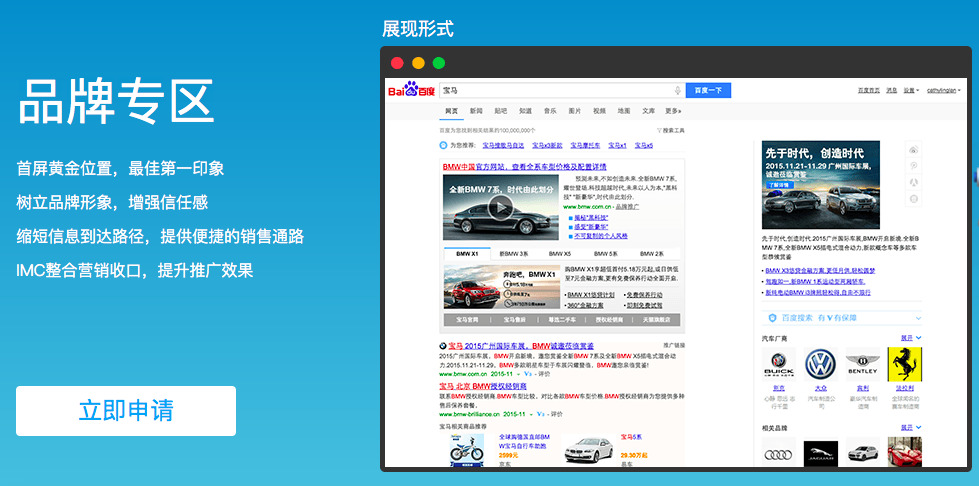
Task: Click the Bentley brand logo
Action: (x=862, y=363)
